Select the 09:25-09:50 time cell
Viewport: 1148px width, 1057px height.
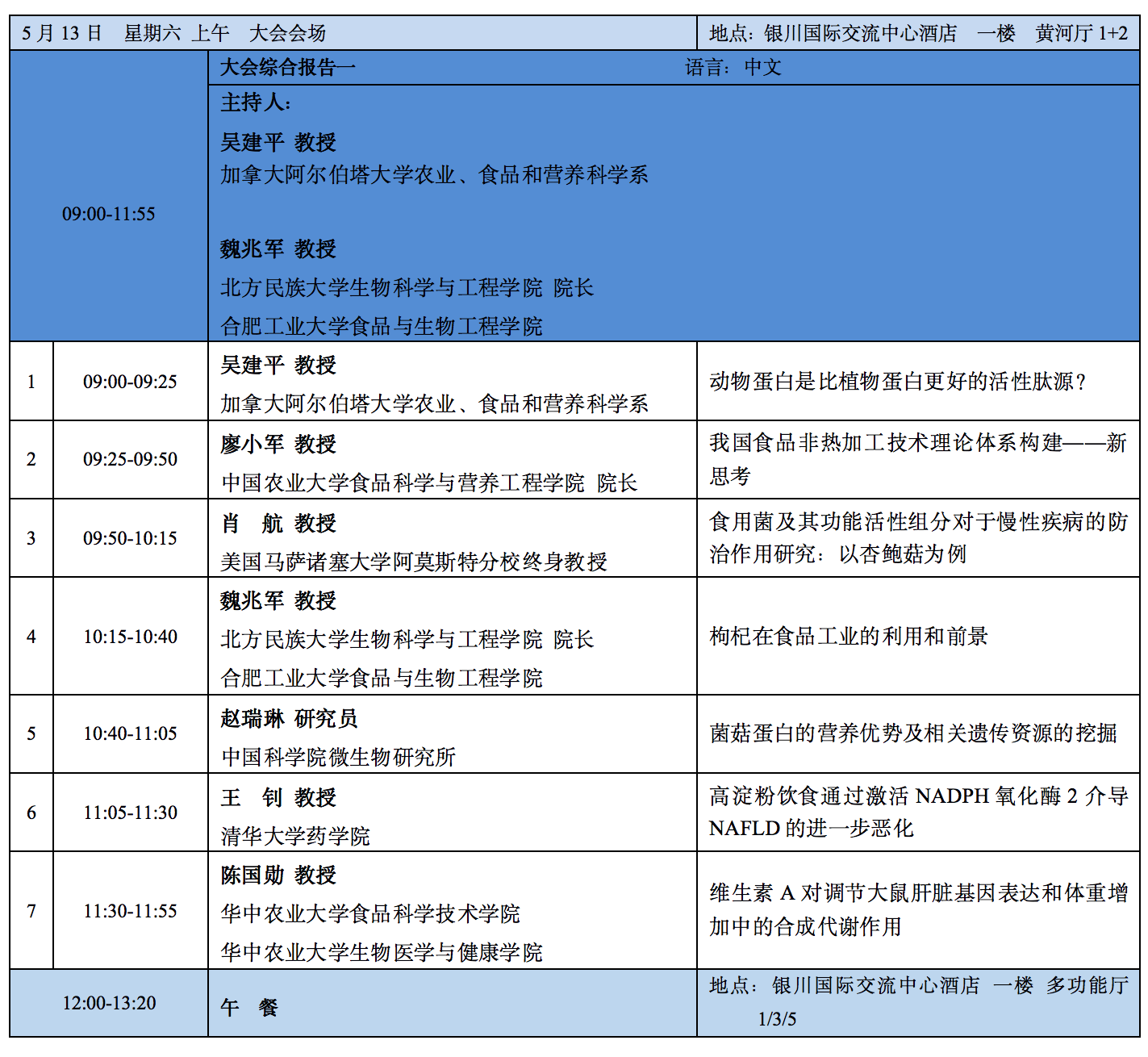[x=130, y=459]
